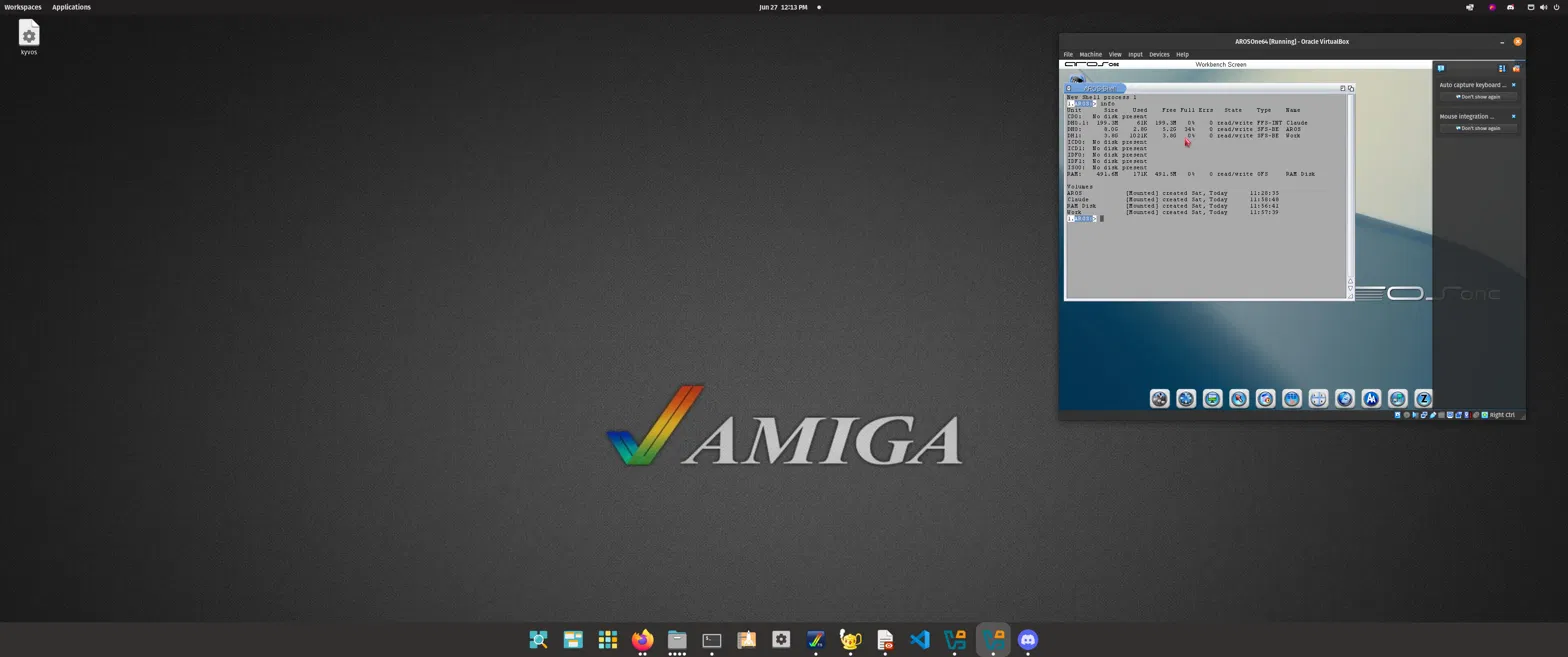Open the Help menu in VirtualBox
The width and height of the screenshot is (1568, 657).
tap(1182, 54)
